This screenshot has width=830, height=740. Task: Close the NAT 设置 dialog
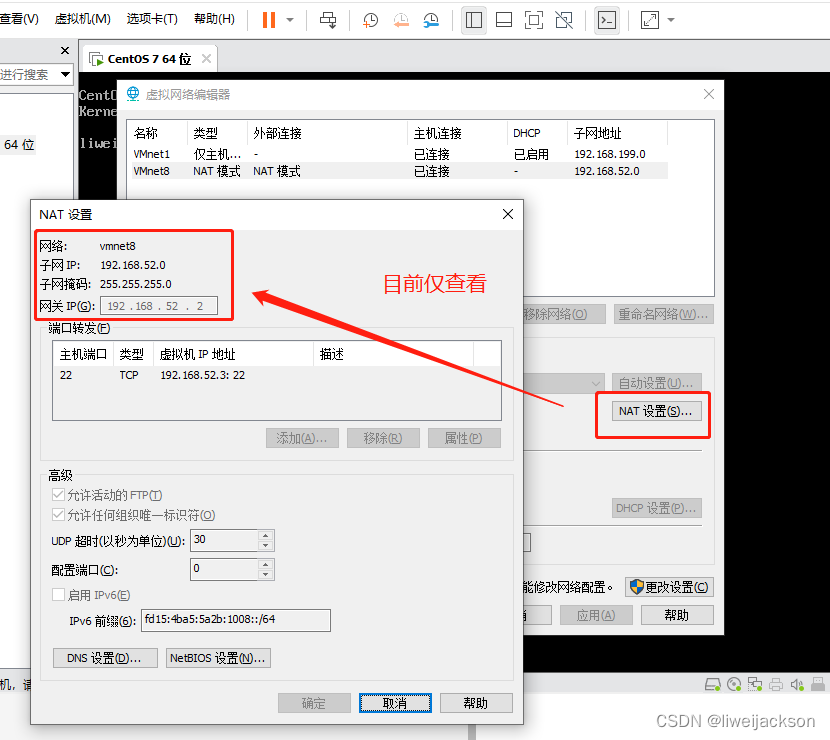click(508, 214)
